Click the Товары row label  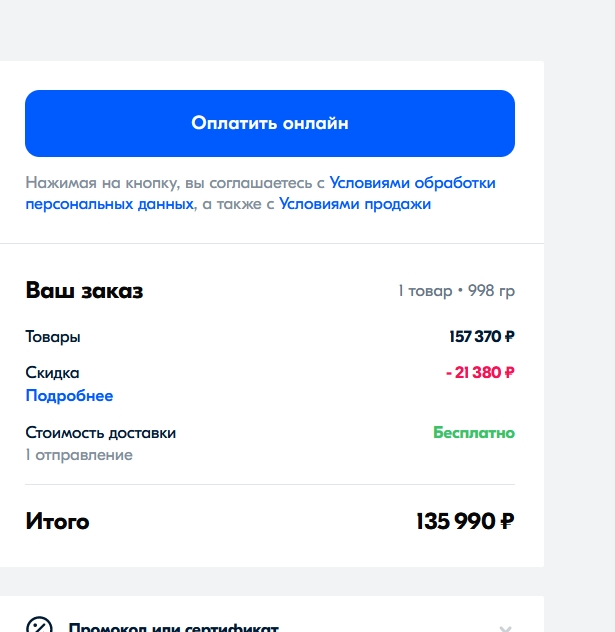(x=53, y=337)
